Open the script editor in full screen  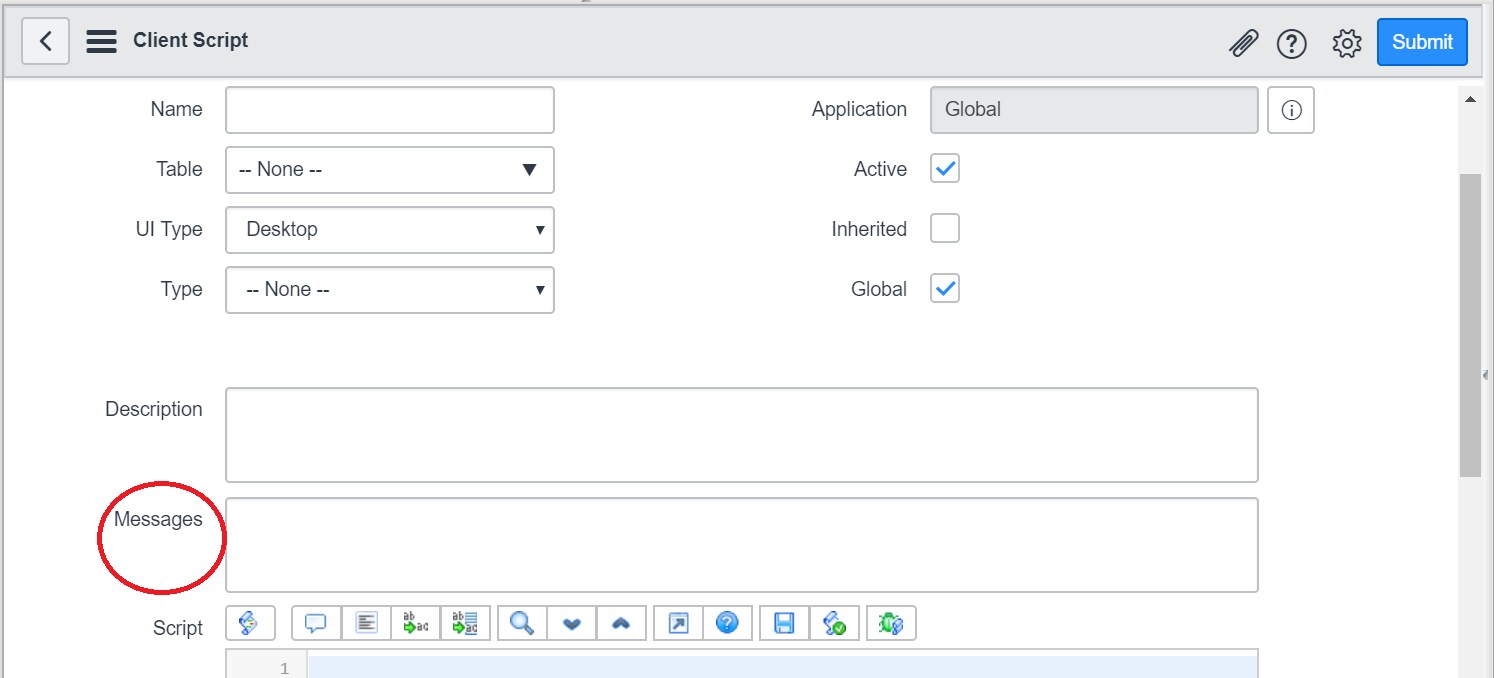[677, 622]
